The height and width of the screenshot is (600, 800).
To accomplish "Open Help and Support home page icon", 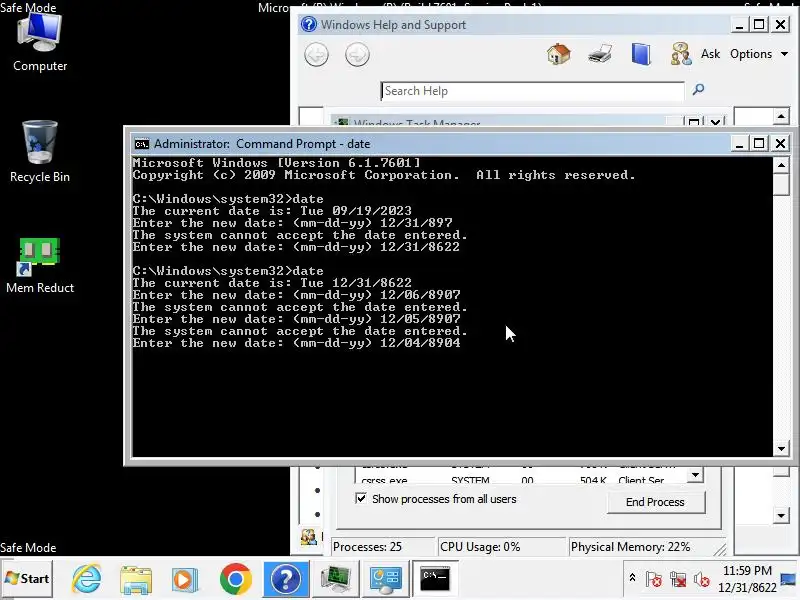I will (559, 54).
